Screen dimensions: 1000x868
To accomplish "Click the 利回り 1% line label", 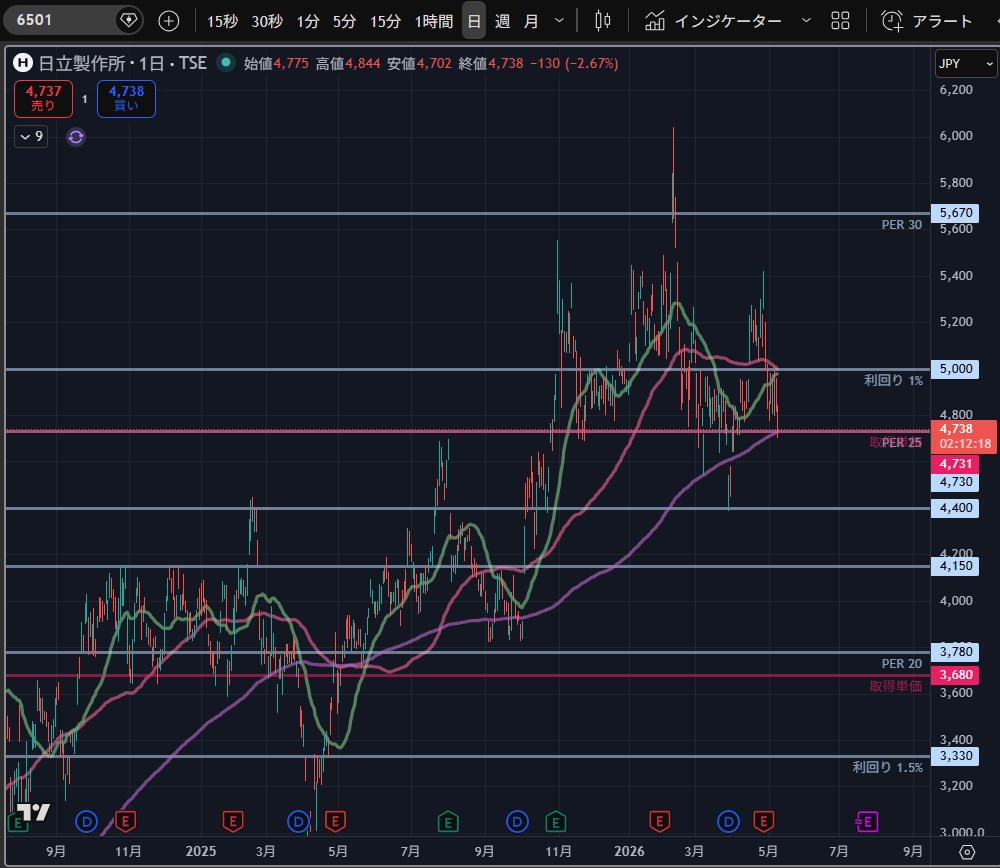I will click(893, 380).
